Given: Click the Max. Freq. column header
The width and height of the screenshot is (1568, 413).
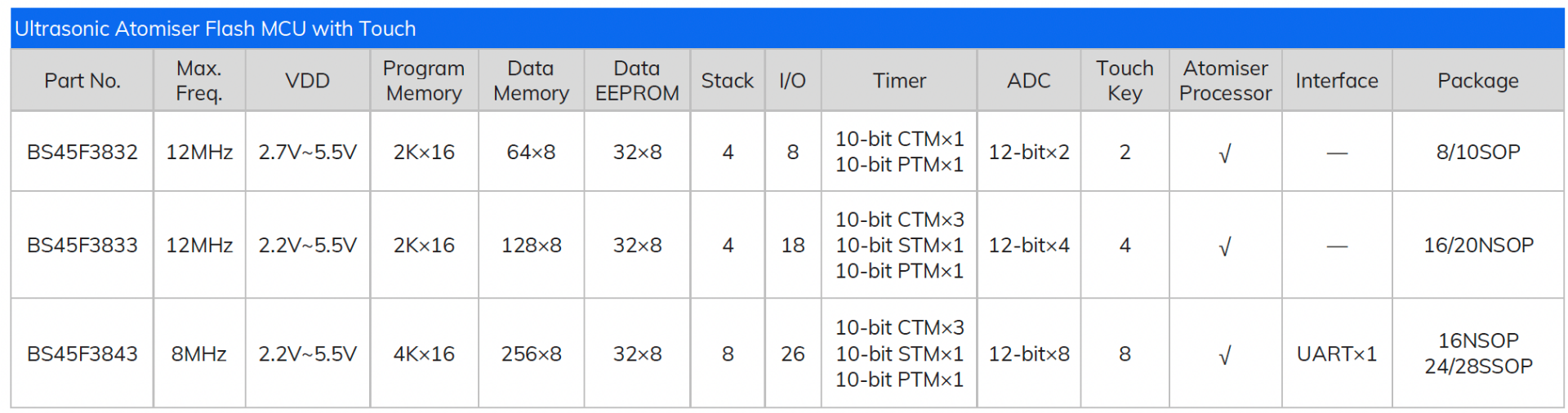Looking at the screenshot, I should pyautogui.click(x=199, y=80).
